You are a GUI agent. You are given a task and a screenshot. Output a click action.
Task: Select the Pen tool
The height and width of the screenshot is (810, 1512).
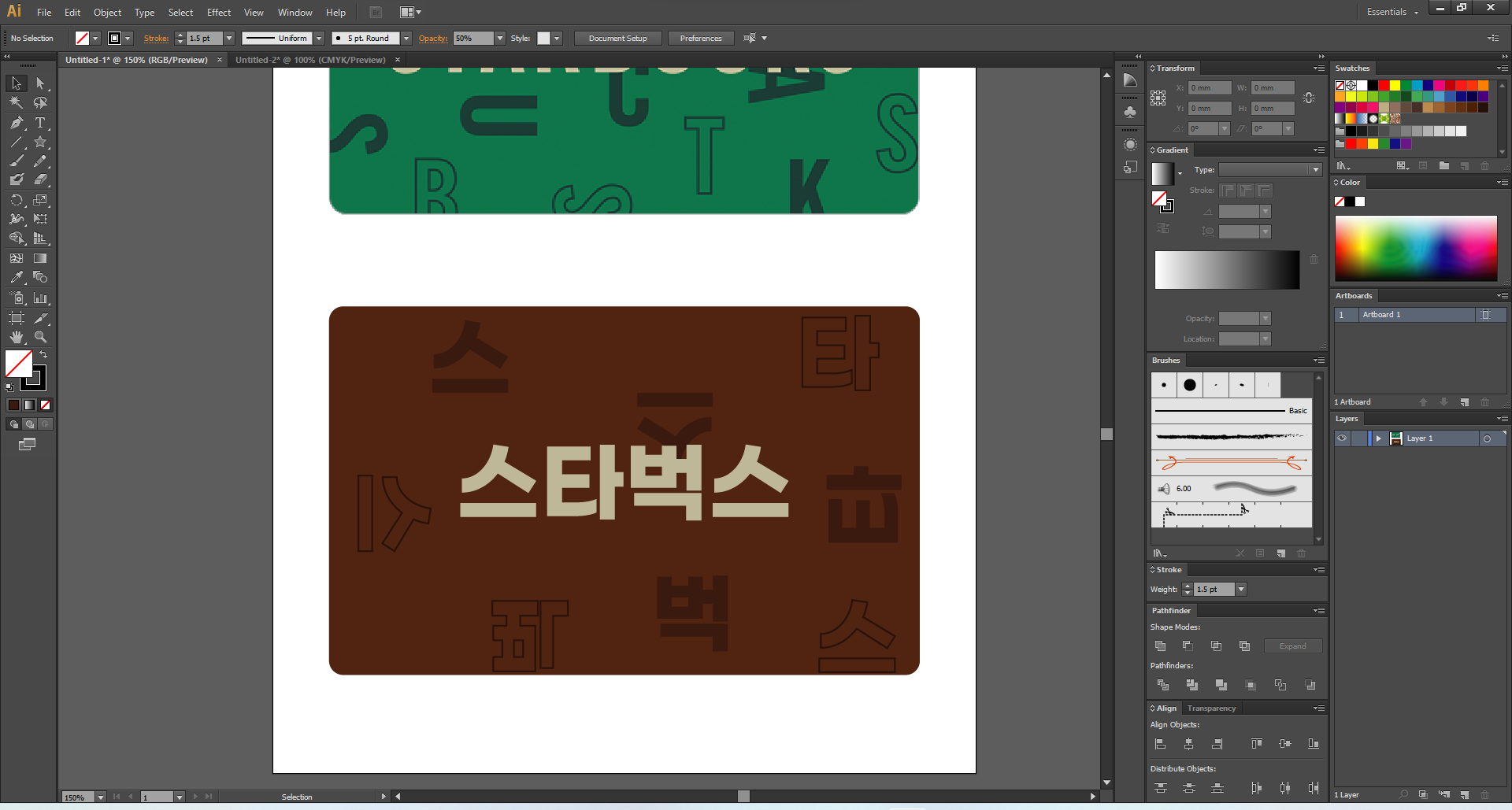(17, 123)
